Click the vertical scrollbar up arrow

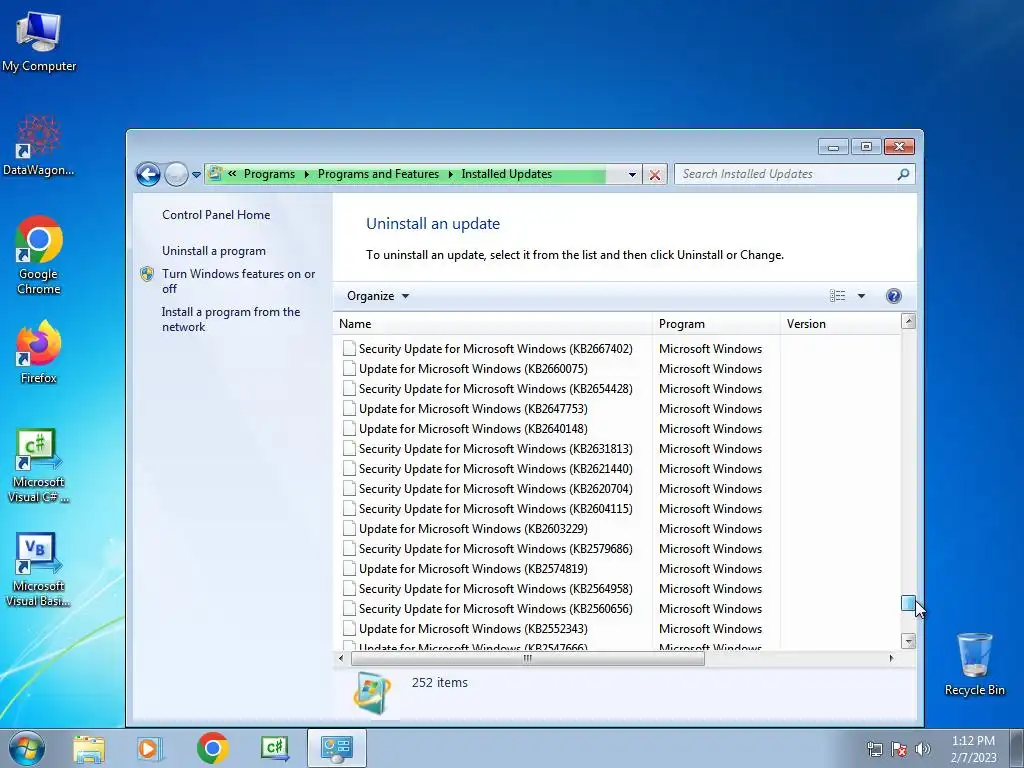(908, 321)
